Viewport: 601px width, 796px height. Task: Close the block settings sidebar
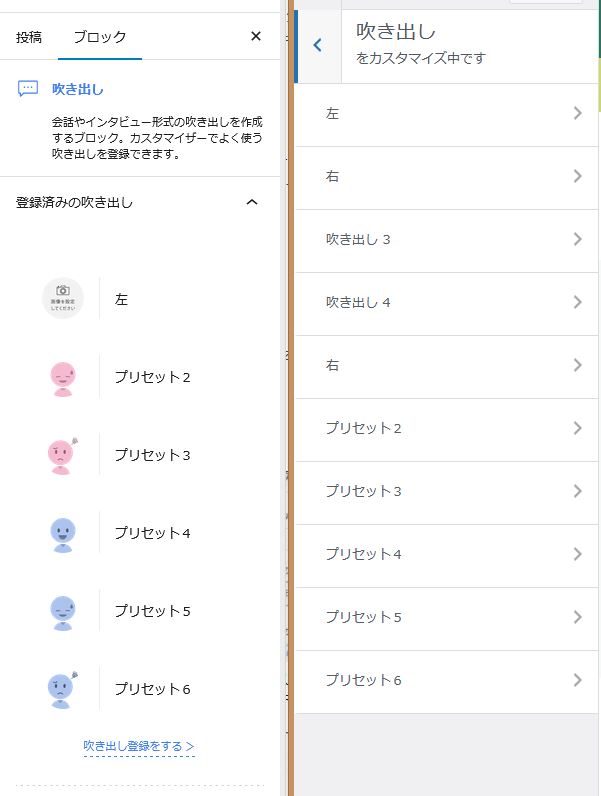pos(255,36)
